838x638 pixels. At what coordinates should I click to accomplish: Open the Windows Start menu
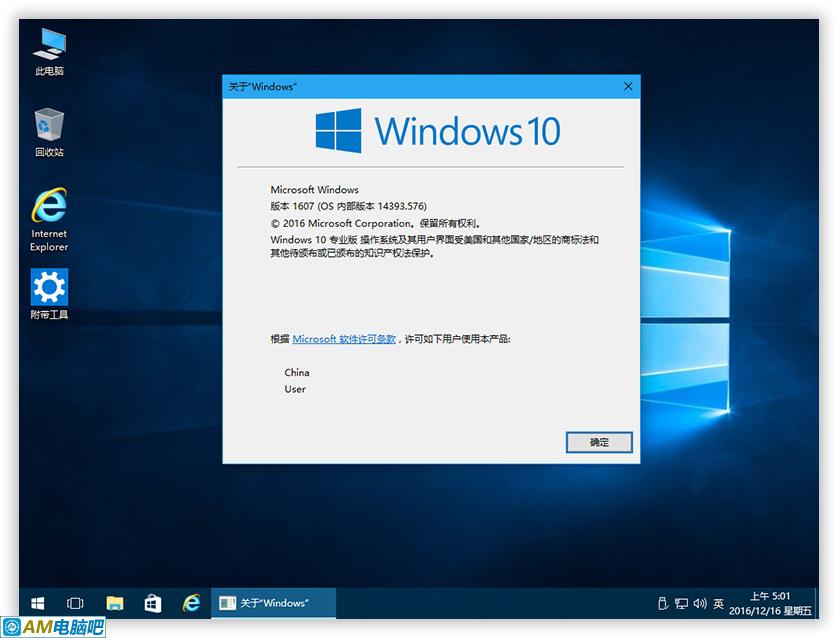37,603
